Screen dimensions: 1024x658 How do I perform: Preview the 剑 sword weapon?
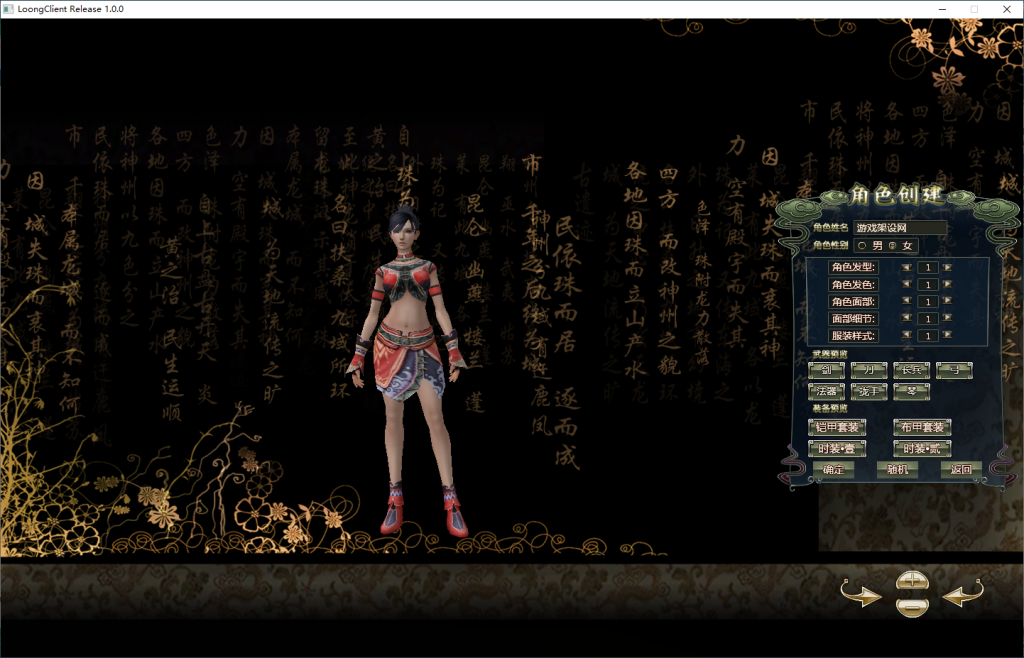pyautogui.click(x=826, y=371)
